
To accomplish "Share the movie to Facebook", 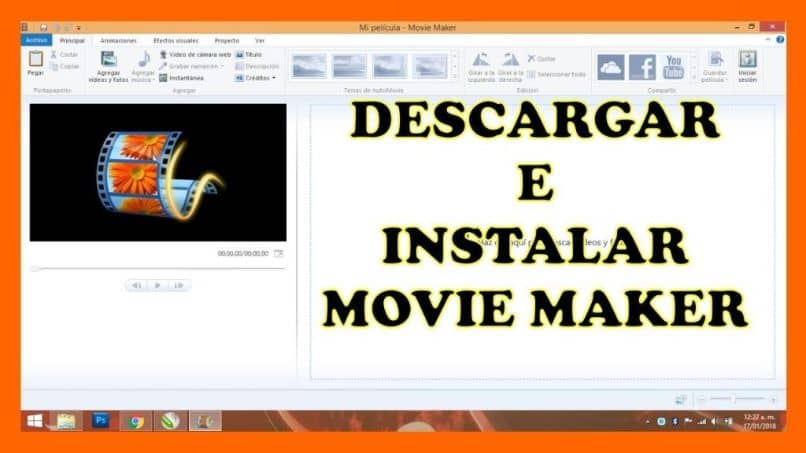I will [642, 67].
